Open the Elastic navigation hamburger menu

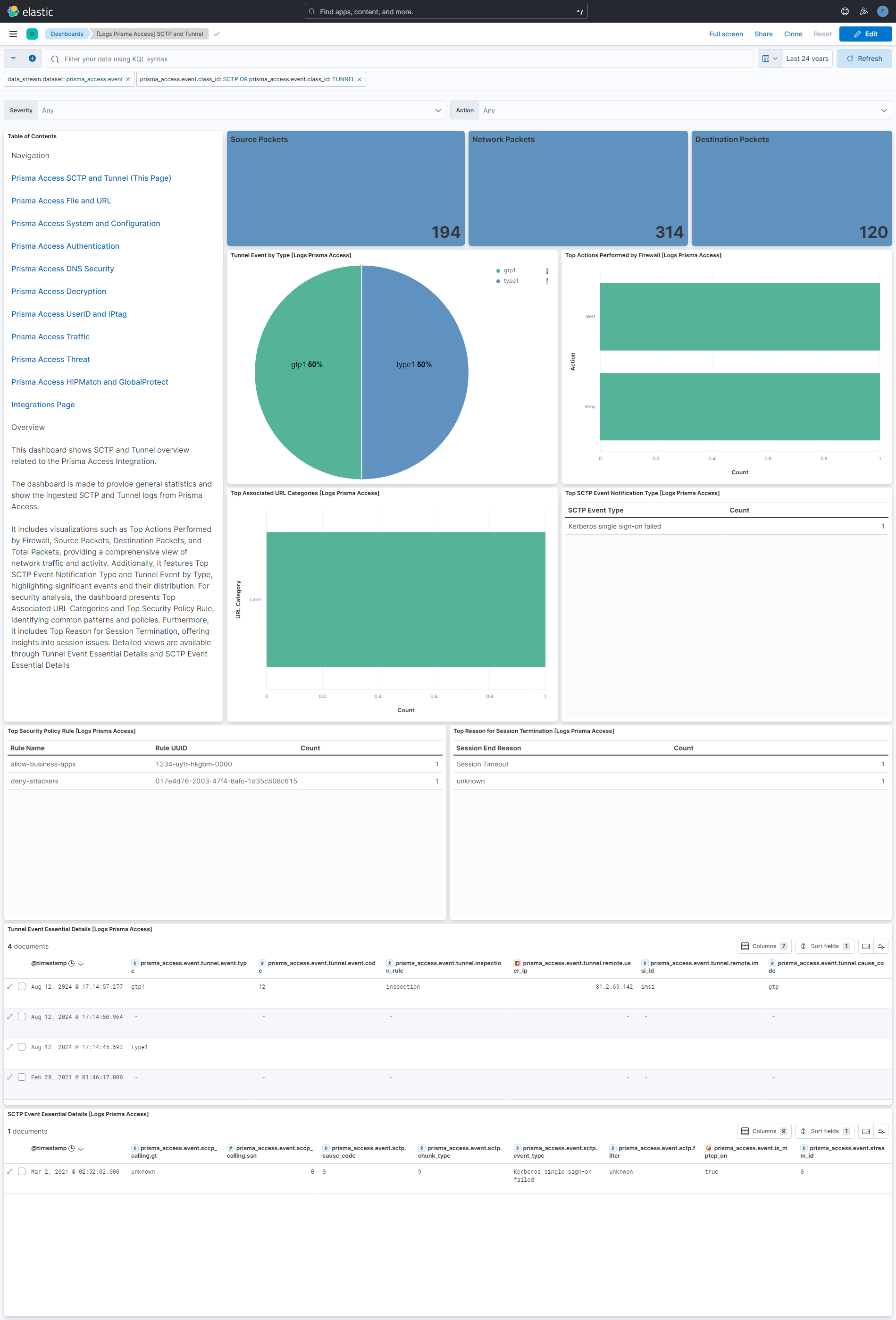pos(12,34)
